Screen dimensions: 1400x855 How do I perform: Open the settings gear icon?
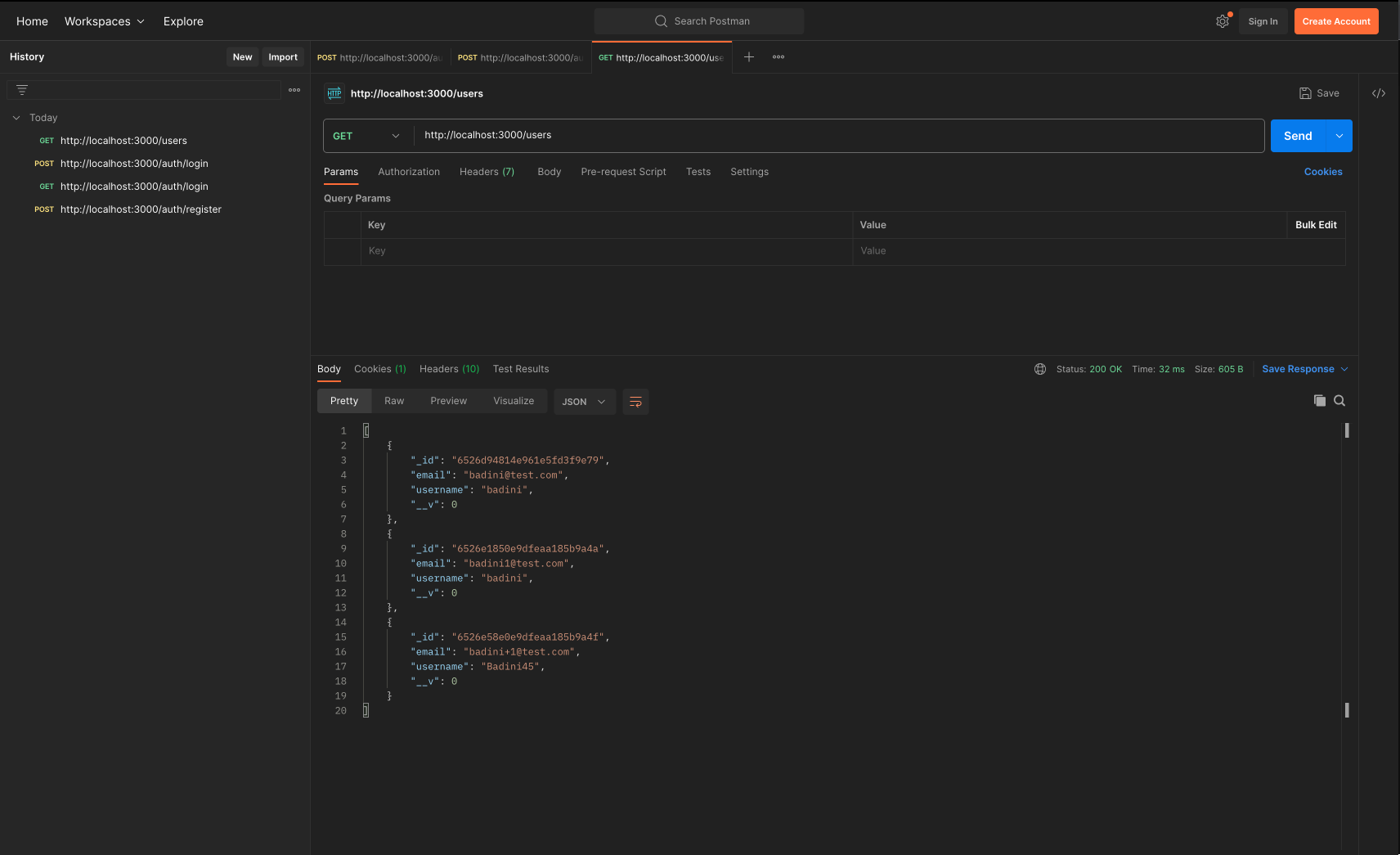pos(1223,21)
